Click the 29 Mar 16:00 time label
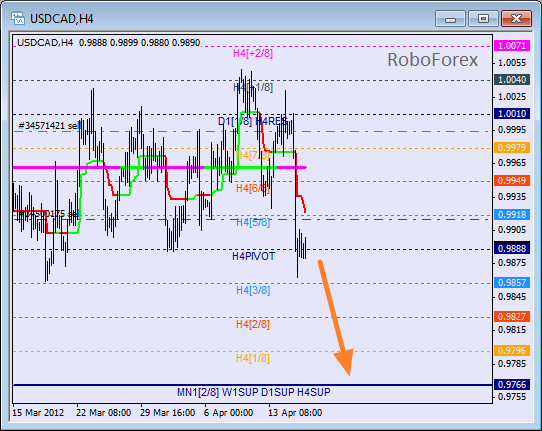 pyautogui.click(x=167, y=413)
